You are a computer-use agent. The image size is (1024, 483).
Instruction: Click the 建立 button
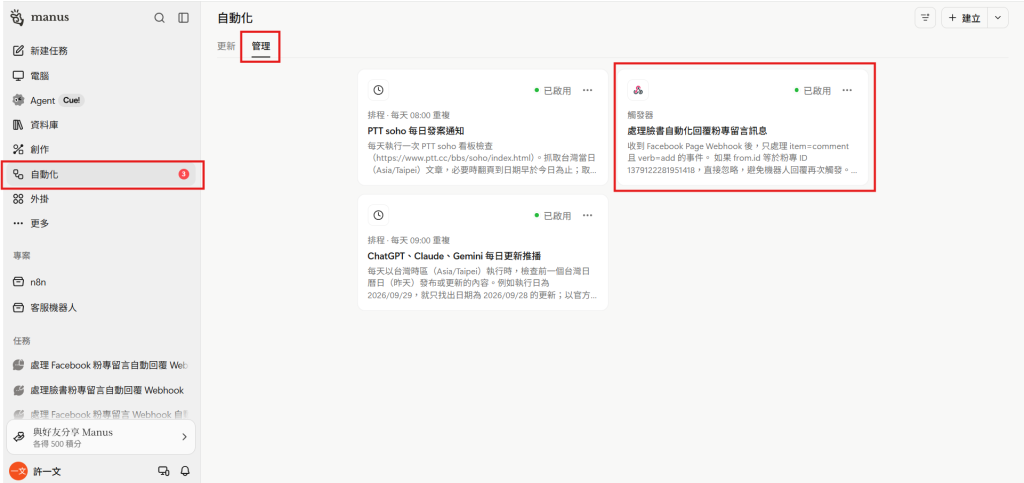point(964,18)
